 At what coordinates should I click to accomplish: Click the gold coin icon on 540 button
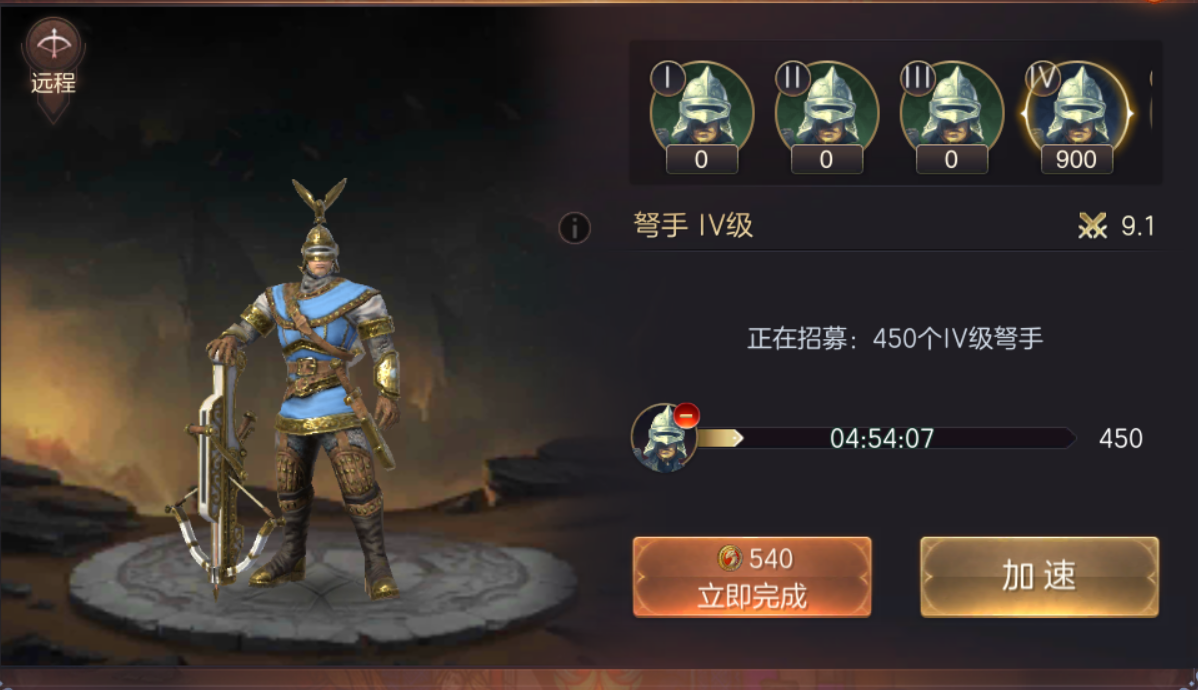pos(730,558)
